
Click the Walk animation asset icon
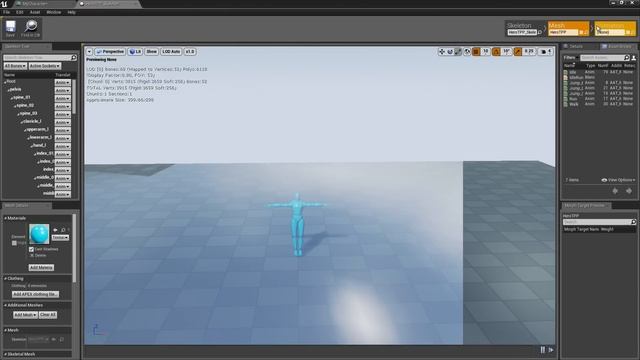[566, 104]
